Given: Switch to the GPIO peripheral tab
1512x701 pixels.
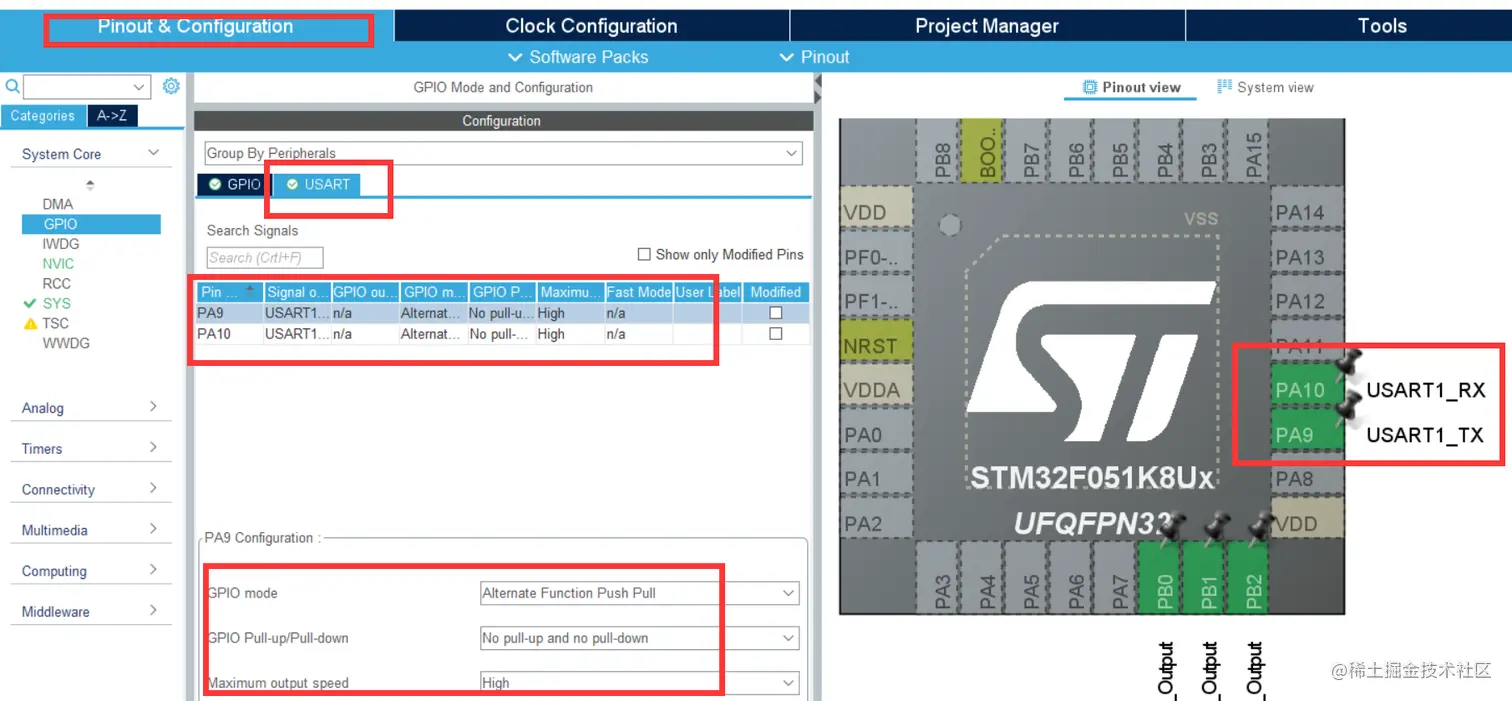Looking at the screenshot, I should click(x=234, y=184).
